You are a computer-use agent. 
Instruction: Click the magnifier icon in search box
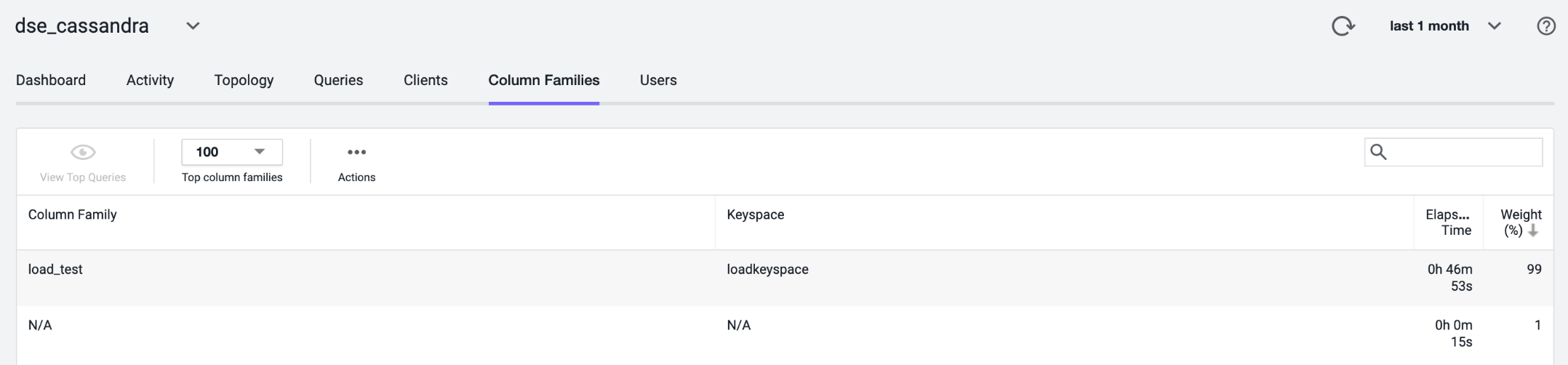click(x=1378, y=152)
